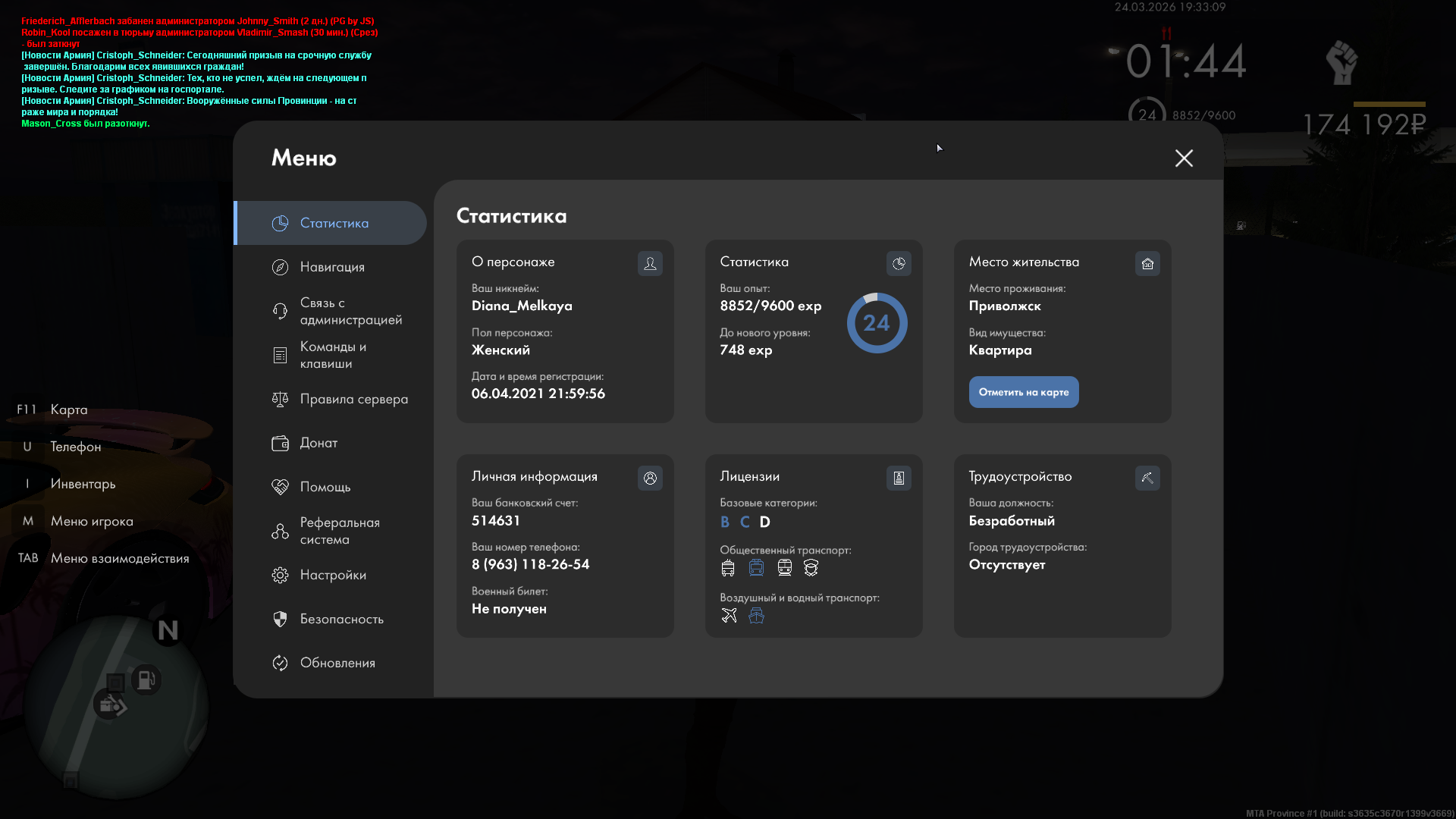Viewport: 1456px width, 819px height.
Task: Select the Безопасность menu item
Action: click(341, 619)
